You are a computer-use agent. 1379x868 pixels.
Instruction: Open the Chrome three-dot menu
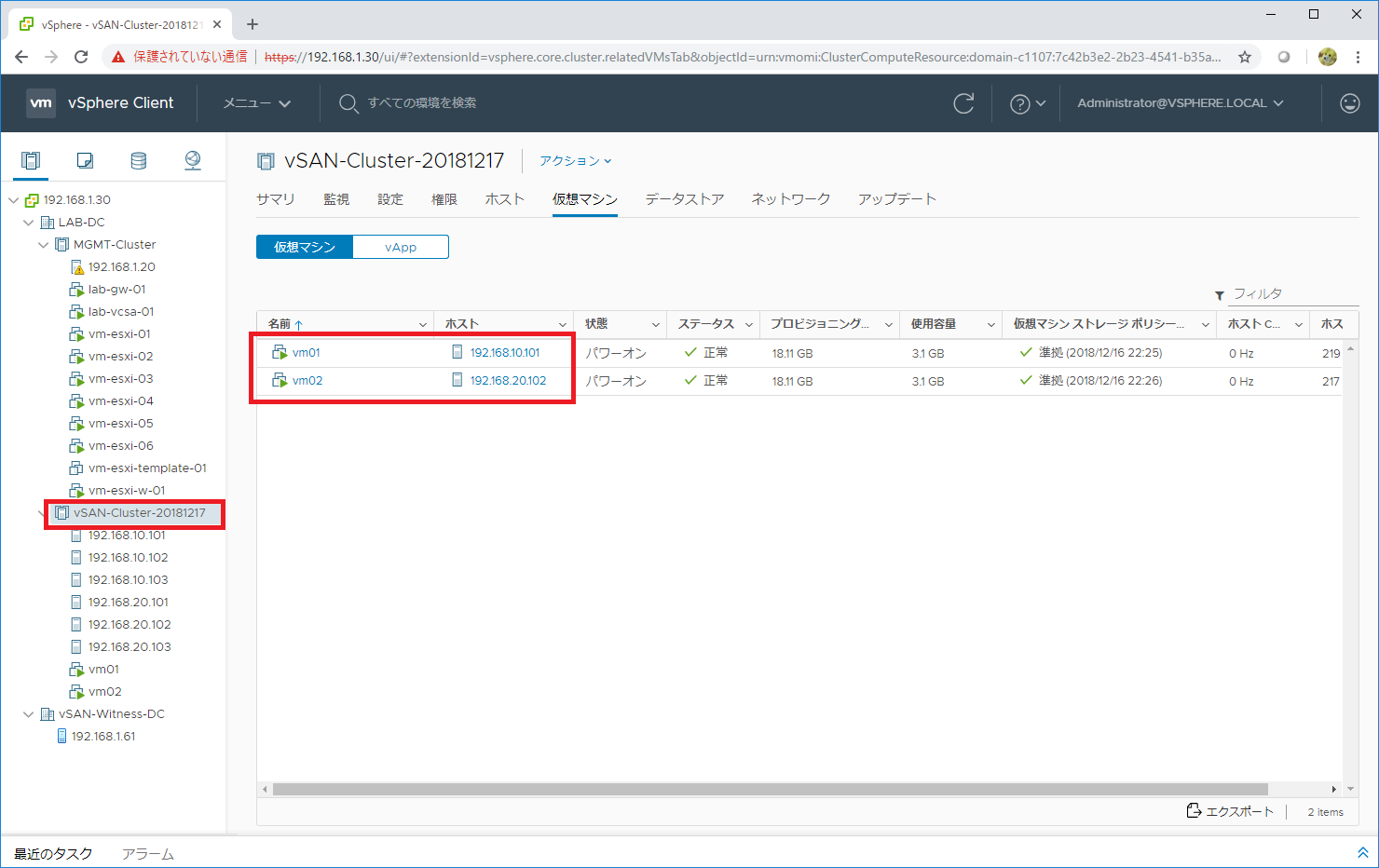point(1359,57)
